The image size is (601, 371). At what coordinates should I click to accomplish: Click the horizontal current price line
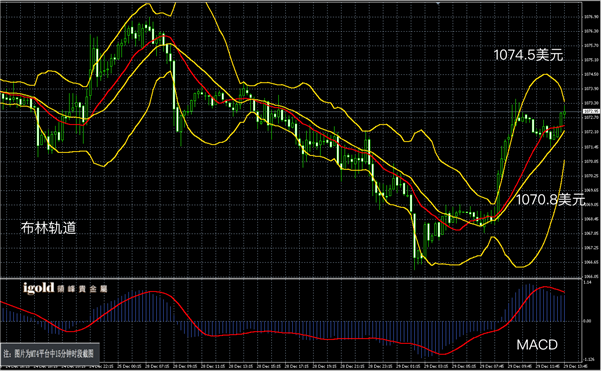[x=291, y=112]
